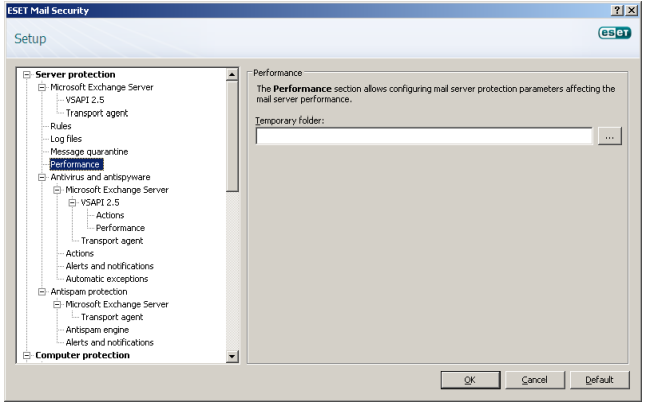The width and height of the screenshot is (647, 404).
Task: Select the highlighted Performance tree item
Action: (x=76, y=164)
